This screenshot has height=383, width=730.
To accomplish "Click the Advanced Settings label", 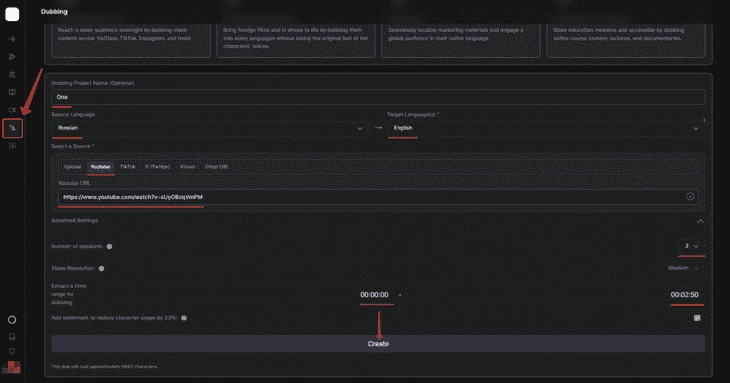I will (x=74, y=221).
